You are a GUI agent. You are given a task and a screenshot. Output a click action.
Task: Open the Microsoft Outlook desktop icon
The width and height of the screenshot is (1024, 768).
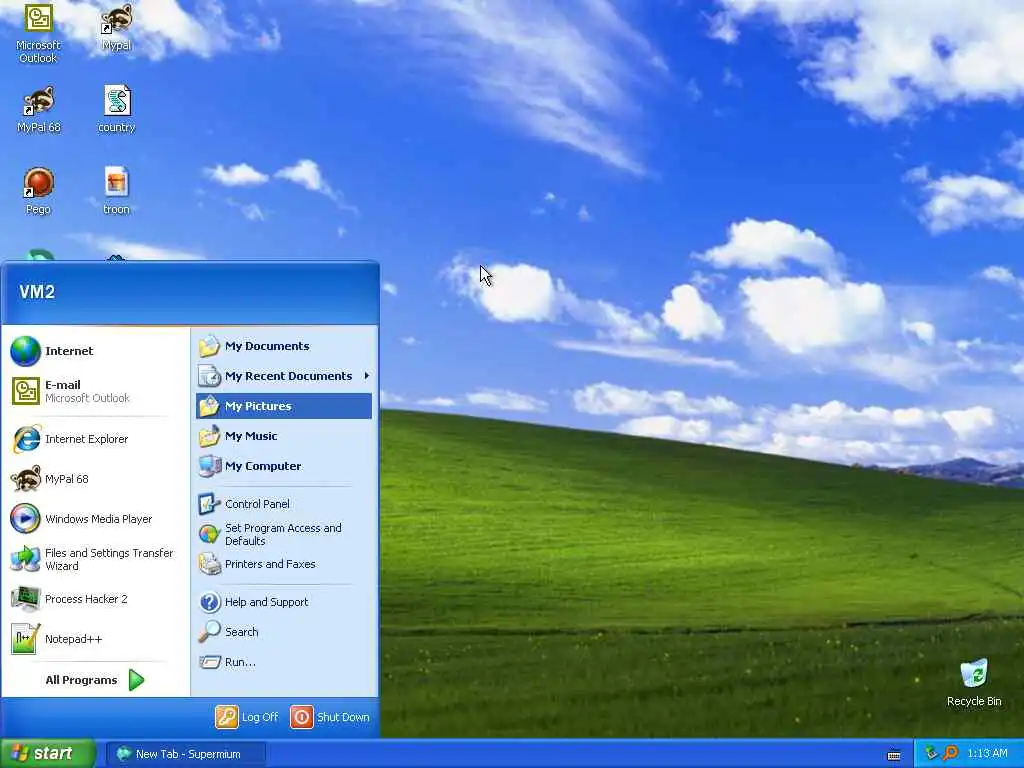click(x=38, y=33)
